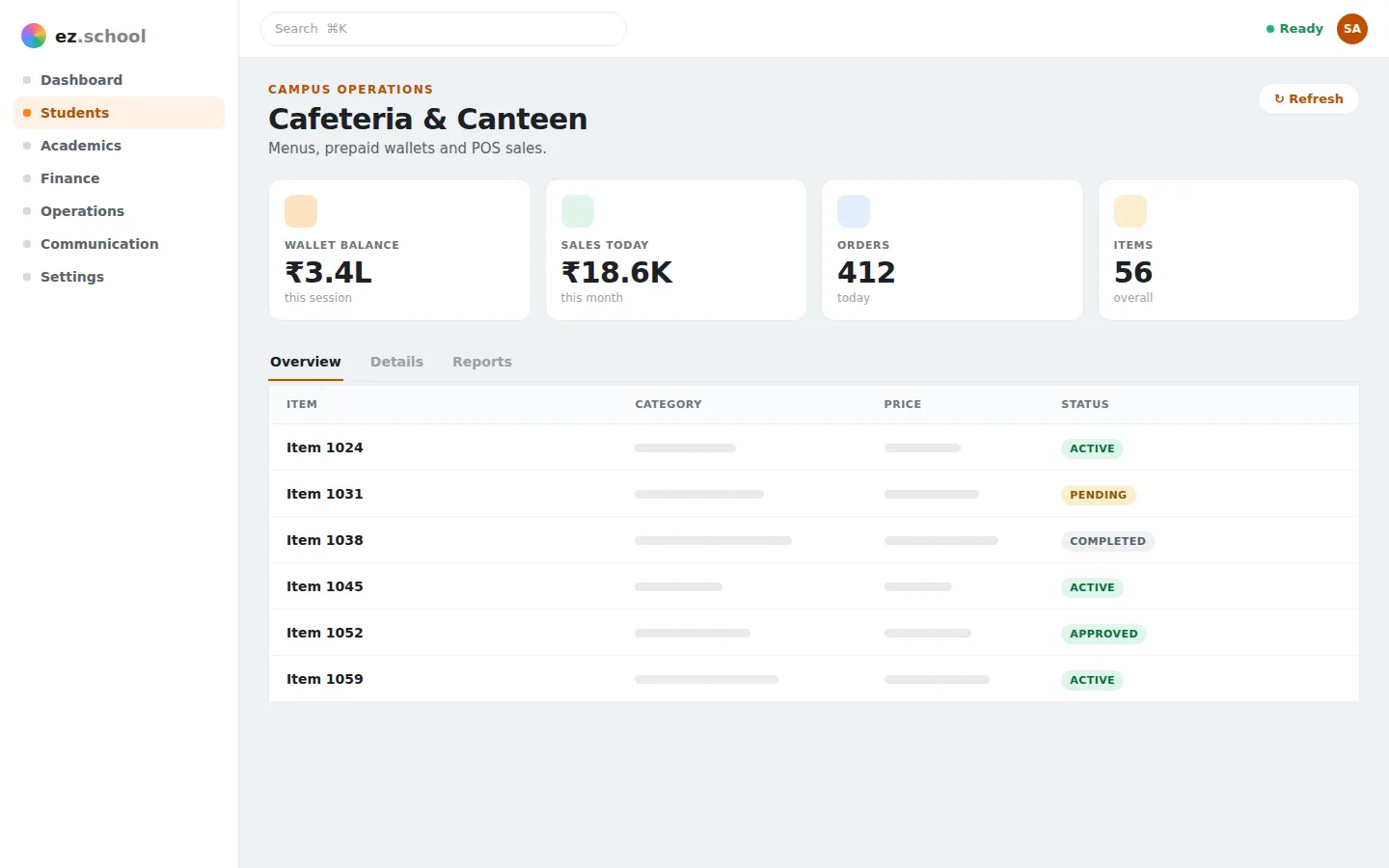Screen dimensions: 1389x868
Task: Open Settings from the sidebar
Action: [120, 277]
